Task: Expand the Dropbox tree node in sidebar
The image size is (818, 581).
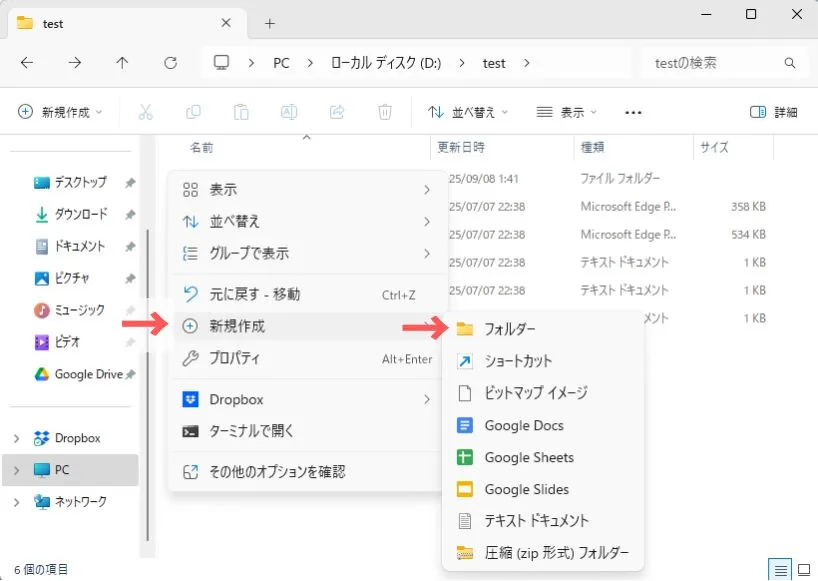Action: tap(16, 438)
